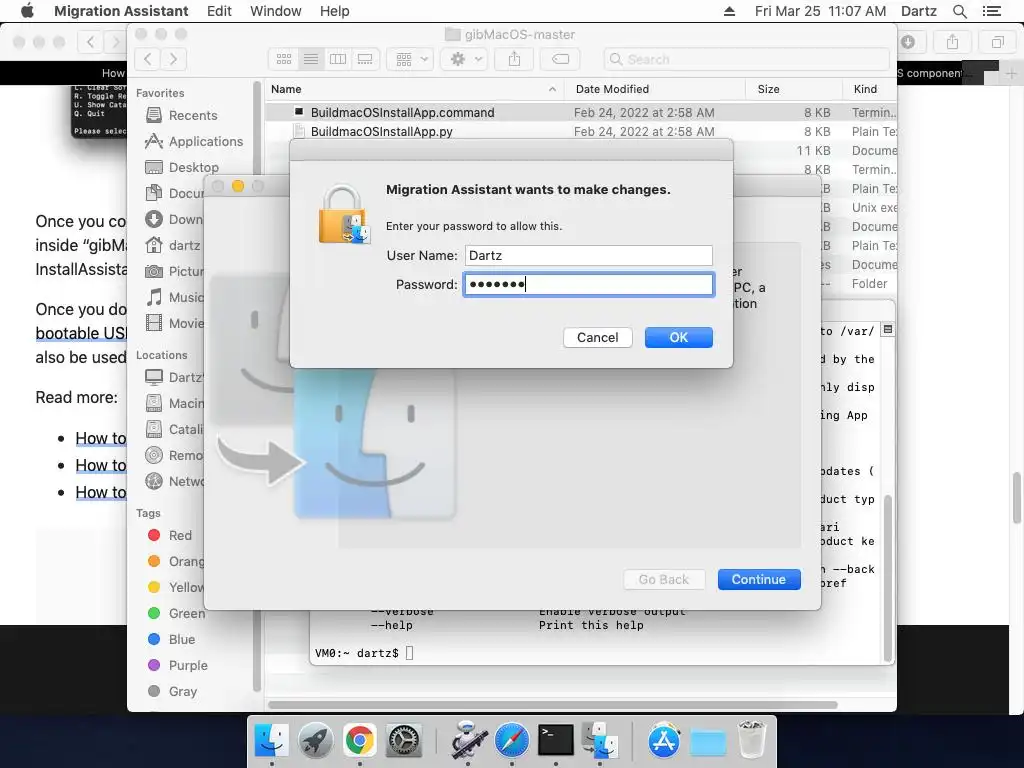Screen dimensions: 1024x768
Task: Switch Finder to column view
Action: (x=338, y=59)
